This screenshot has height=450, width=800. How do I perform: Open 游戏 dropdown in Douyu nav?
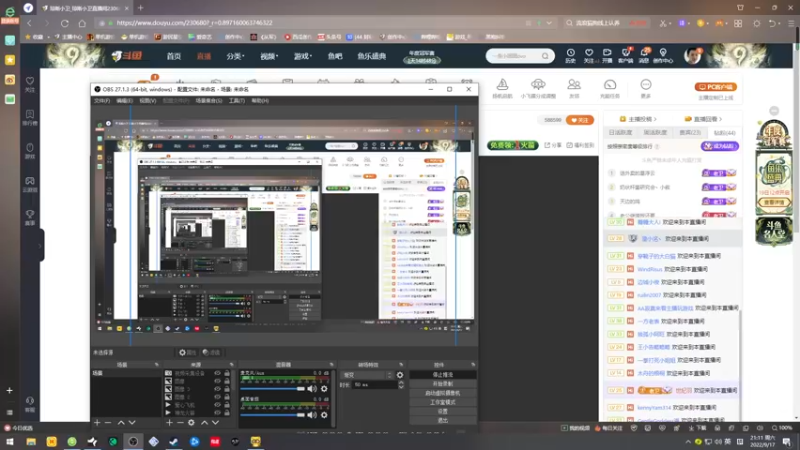pos(303,56)
